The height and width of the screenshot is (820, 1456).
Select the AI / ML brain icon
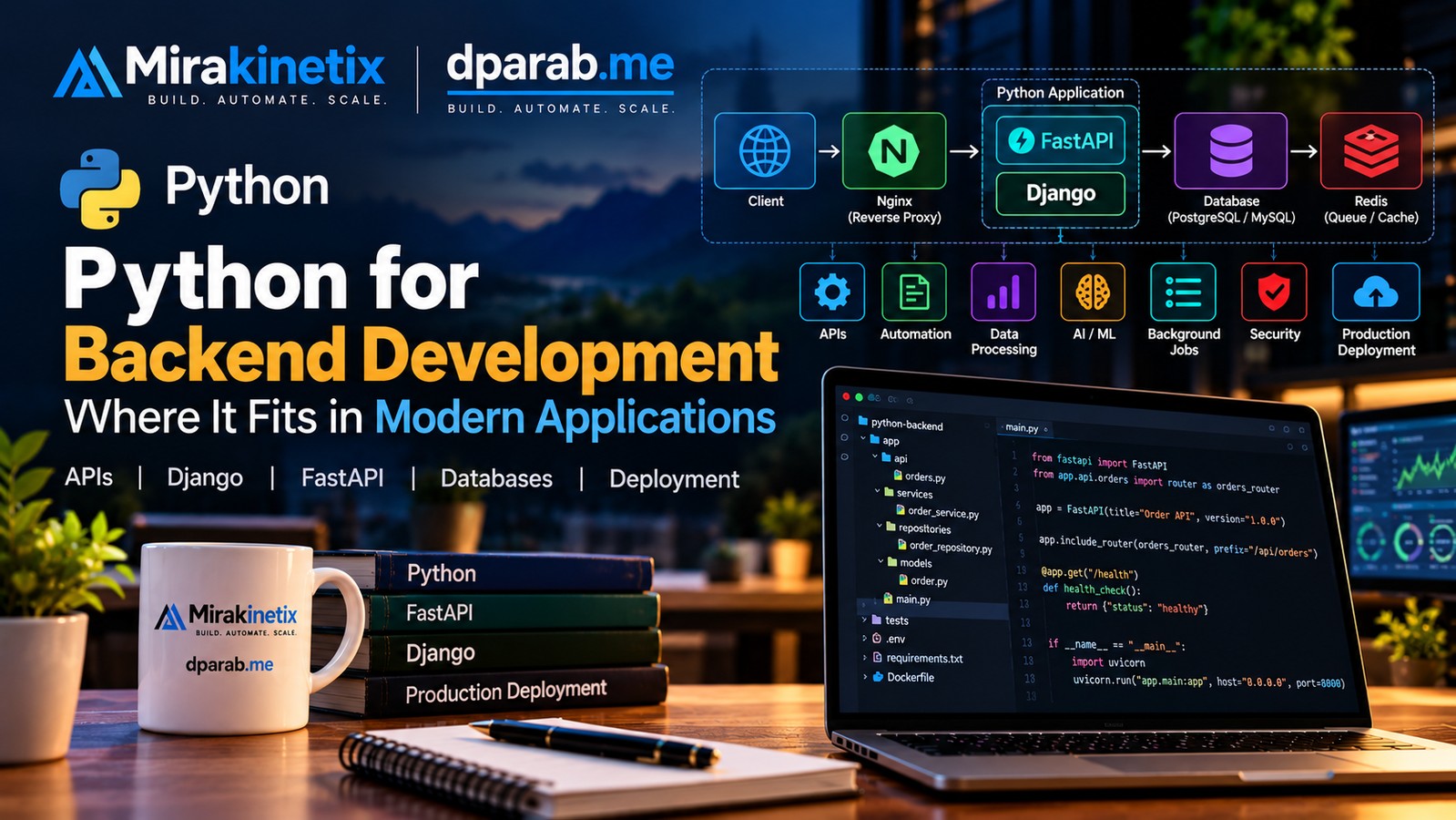click(x=1093, y=292)
